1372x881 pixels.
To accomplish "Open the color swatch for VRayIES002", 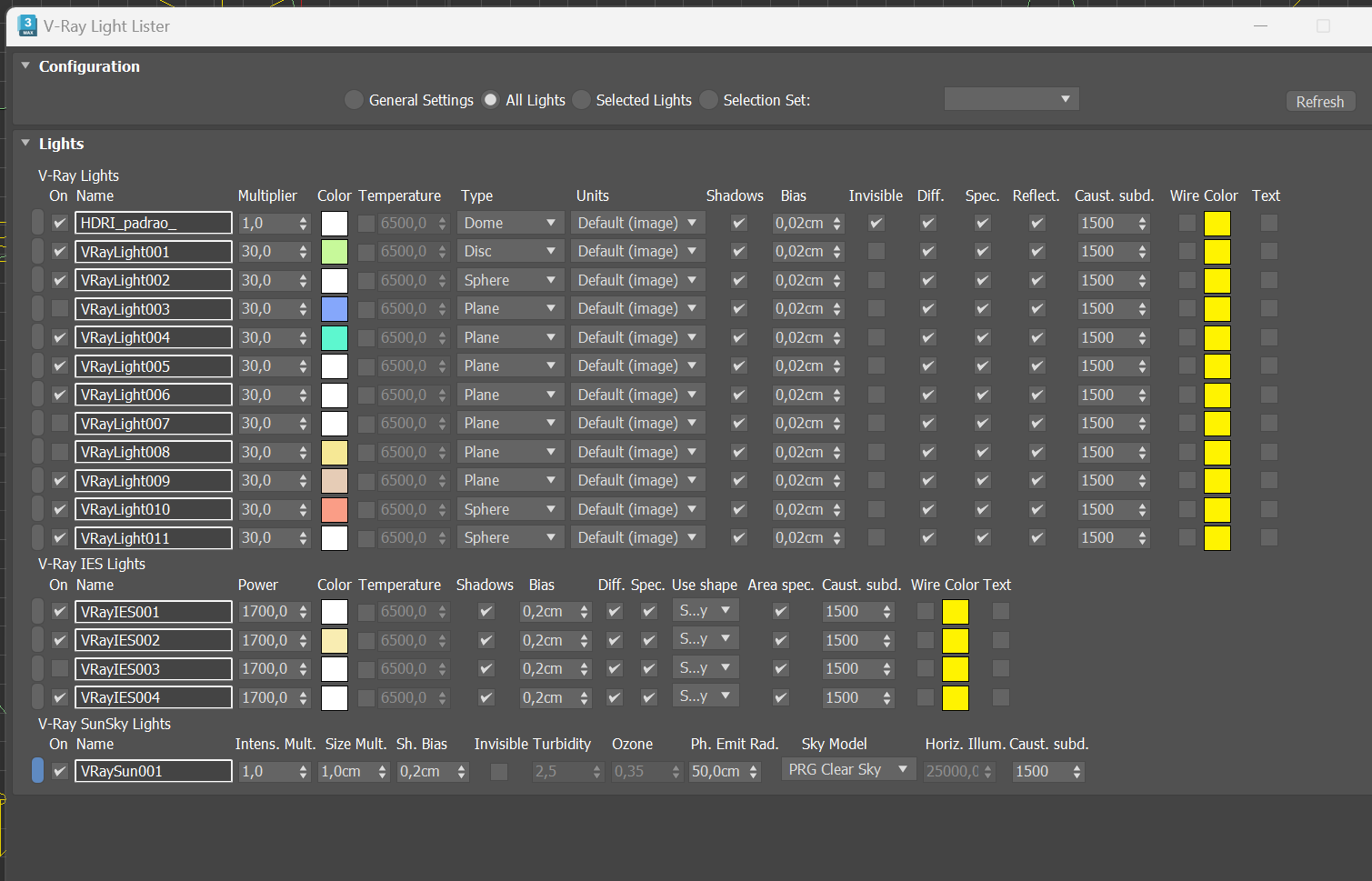I will coord(335,640).
